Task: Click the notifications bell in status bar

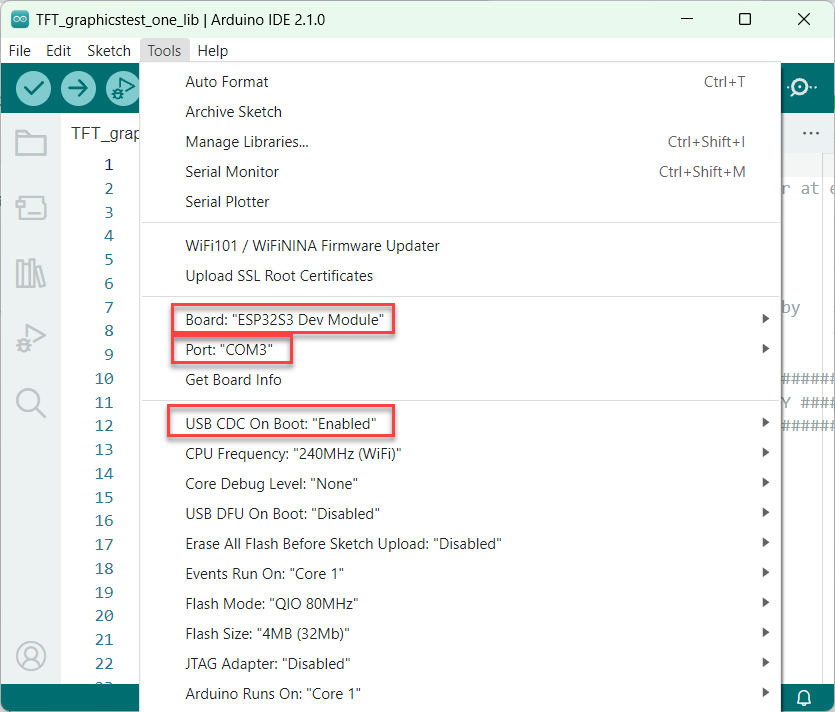Action: click(x=804, y=697)
